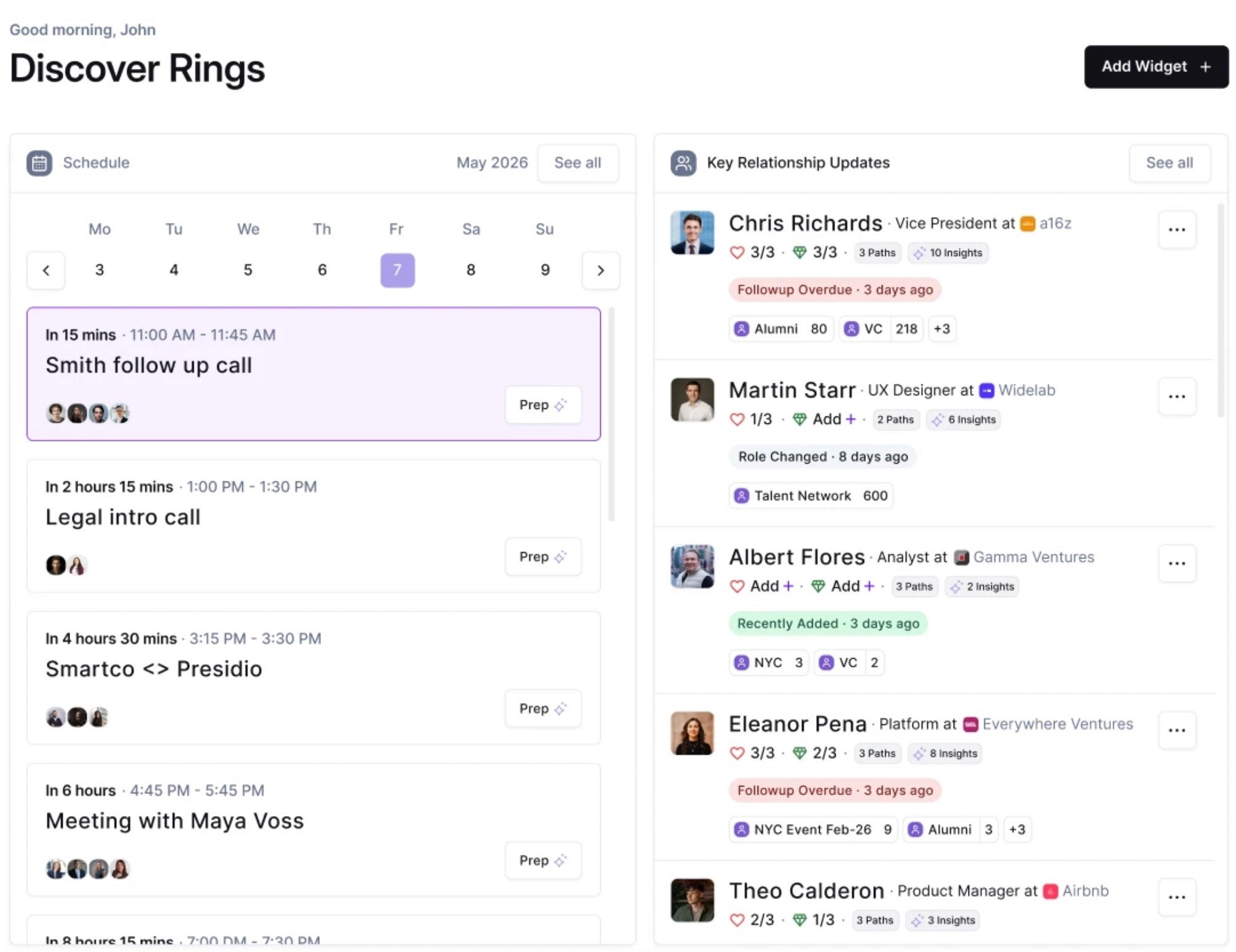Click Chris Richards 3 Paths chip
The image size is (1236, 952).
point(877,253)
